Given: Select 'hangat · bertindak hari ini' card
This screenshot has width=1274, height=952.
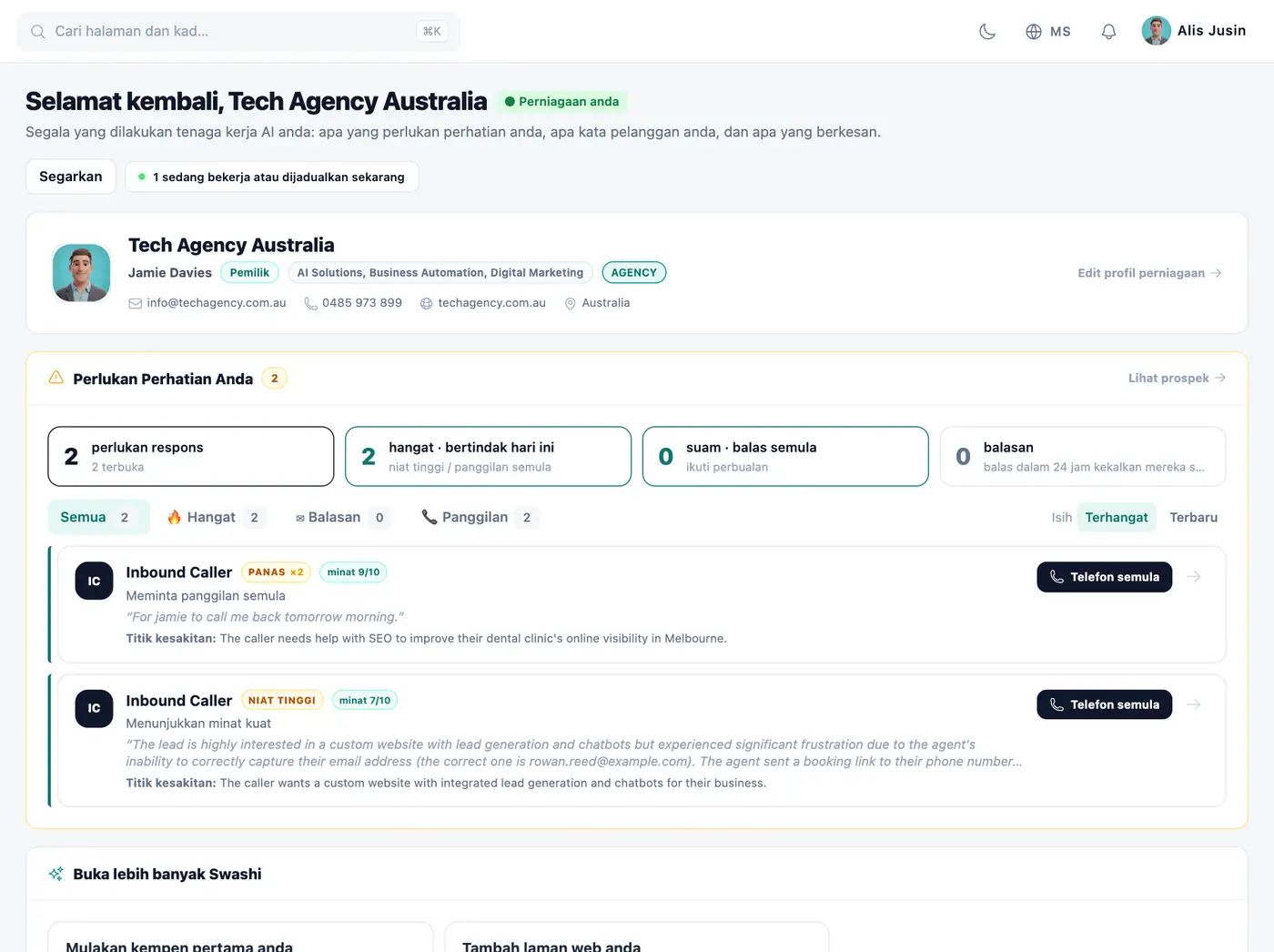Looking at the screenshot, I should pyautogui.click(x=489, y=457).
